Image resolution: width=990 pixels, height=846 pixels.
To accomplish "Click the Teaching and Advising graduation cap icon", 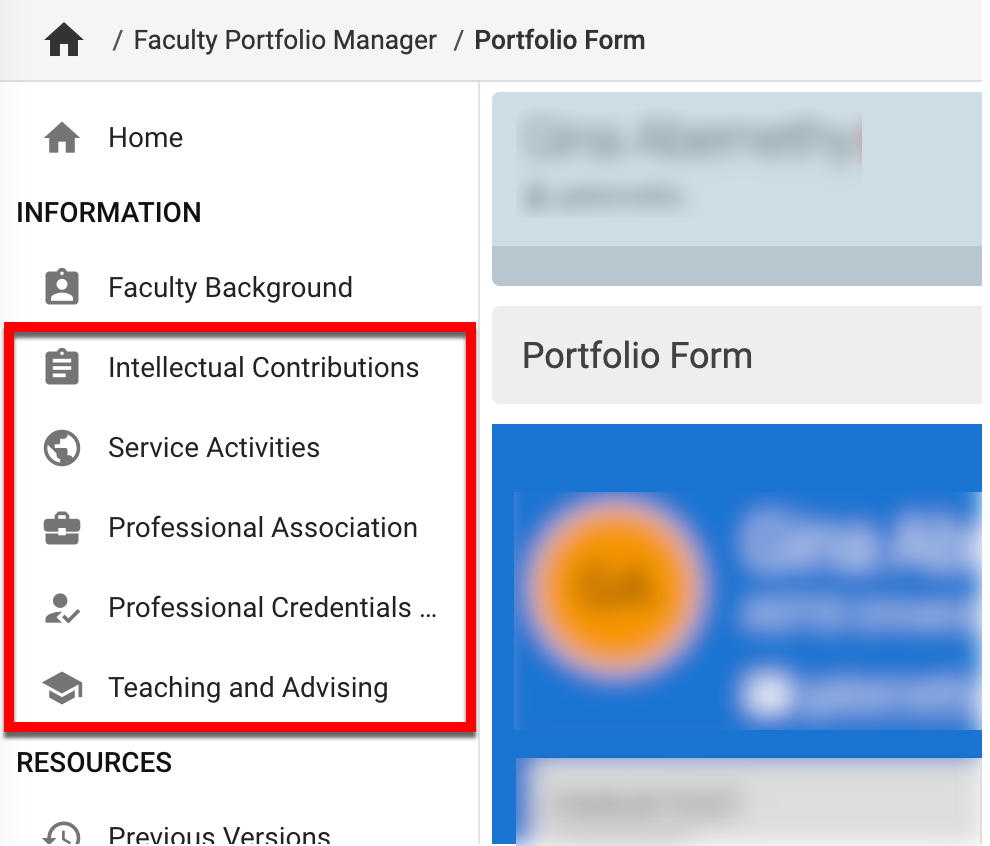I will click(x=62, y=688).
